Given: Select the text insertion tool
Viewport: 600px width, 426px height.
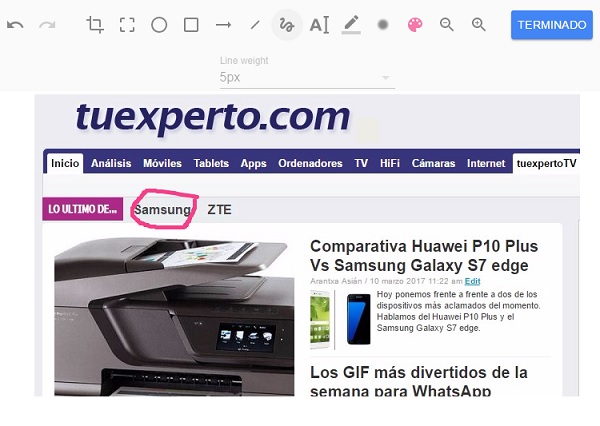Looking at the screenshot, I should point(319,25).
